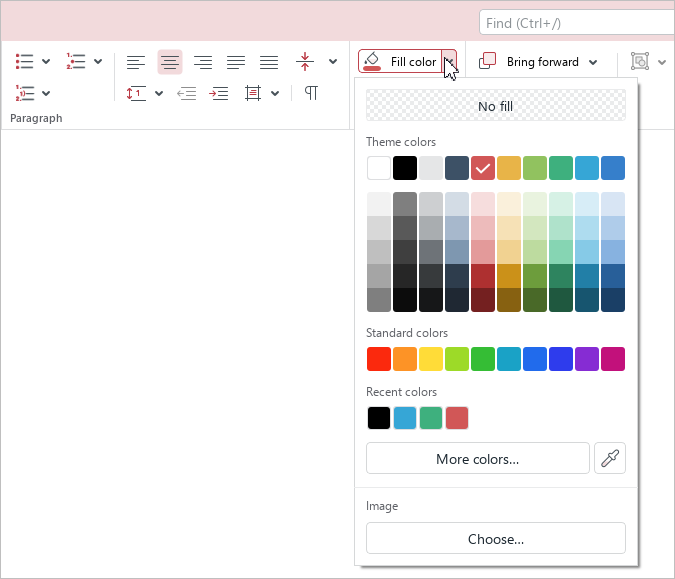Click Choose to select a fill image

(495, 538)
